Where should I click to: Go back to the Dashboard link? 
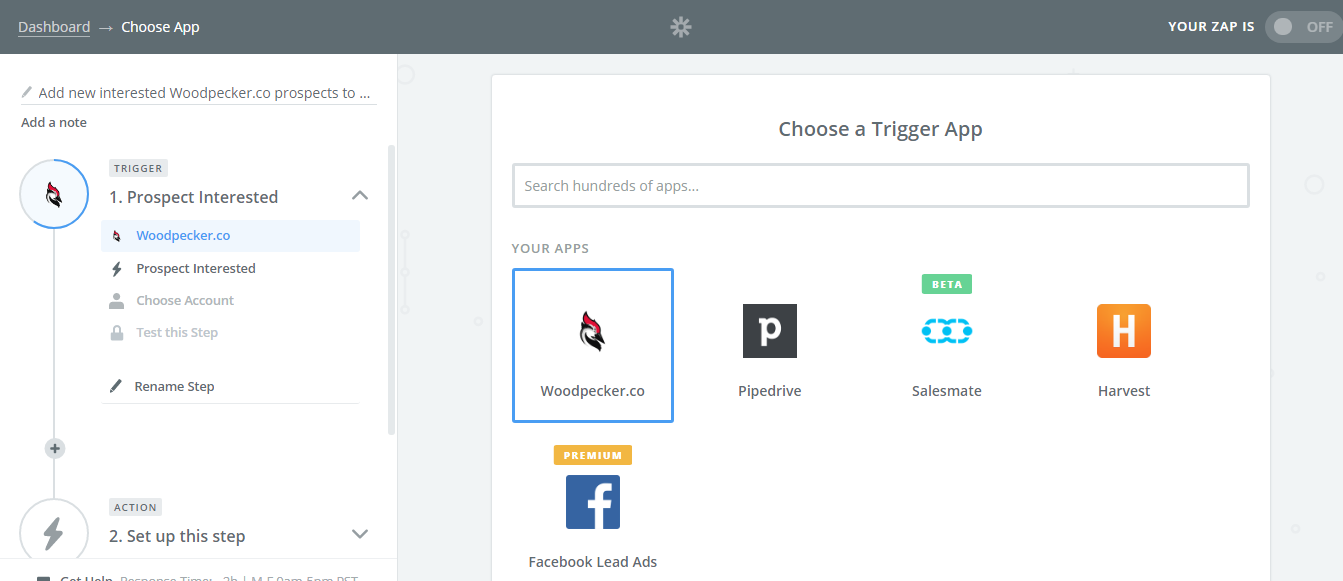click(x=54, y=27)
